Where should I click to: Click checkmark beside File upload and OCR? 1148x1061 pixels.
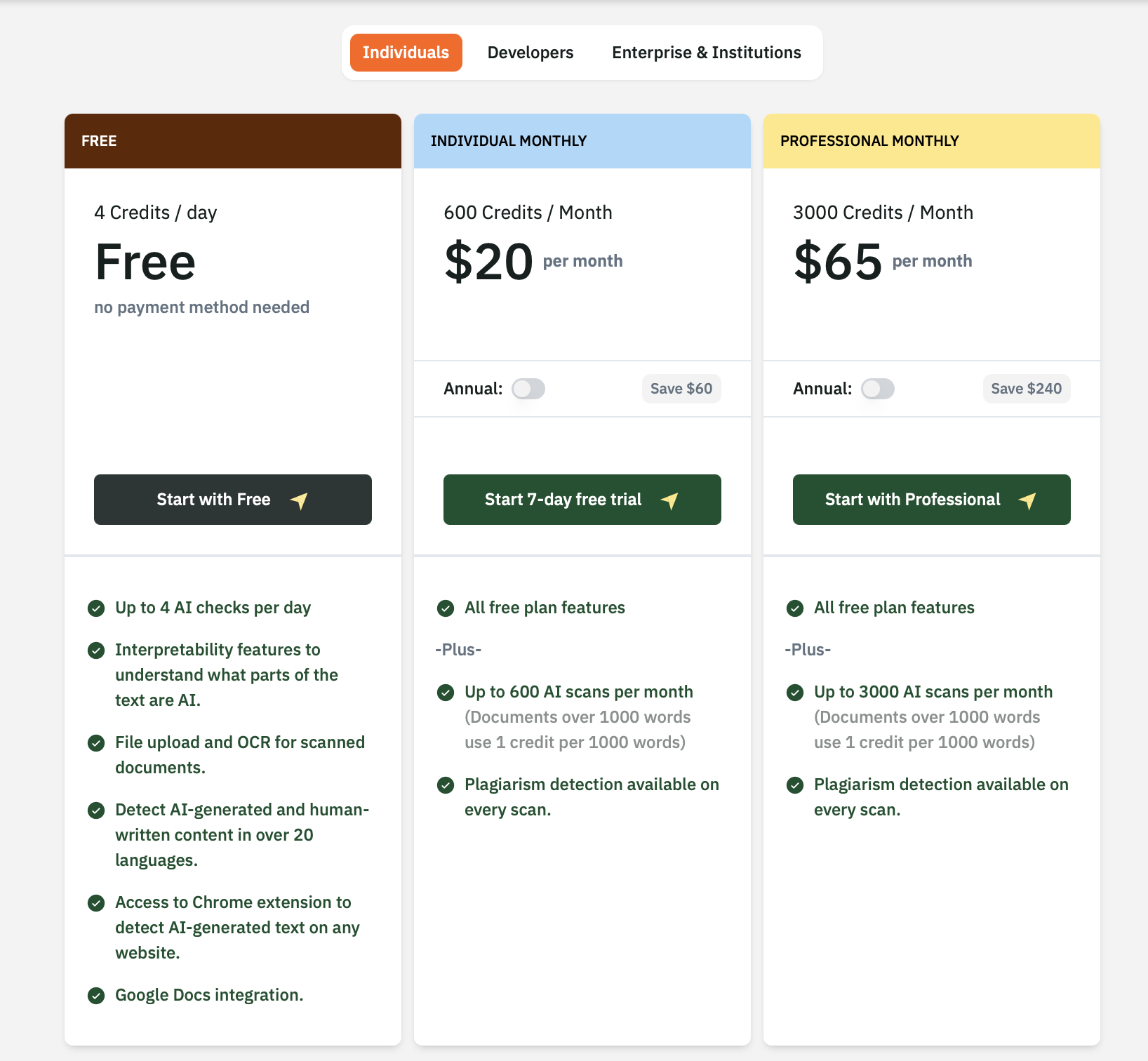point(96,743)
